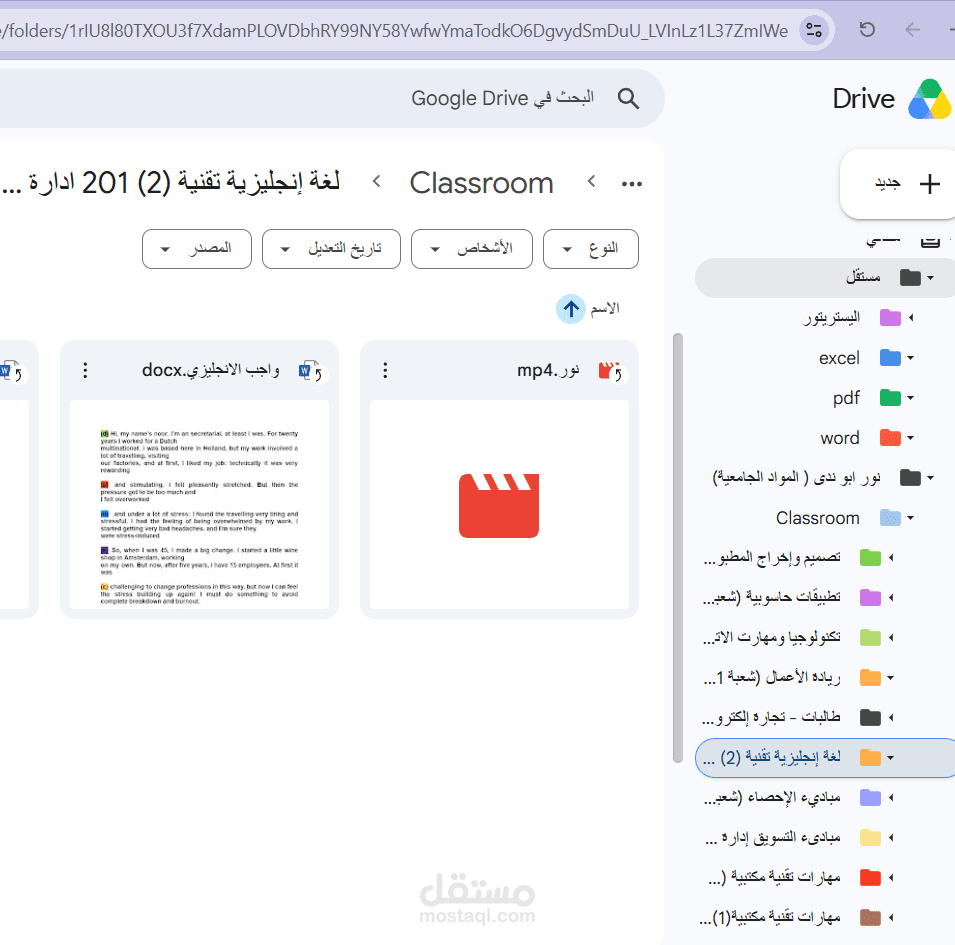Click the brown مهارات تقنية مكتبية(1) folder icon
The height and width of the screenshot is (945, 955).
point(870,917)
